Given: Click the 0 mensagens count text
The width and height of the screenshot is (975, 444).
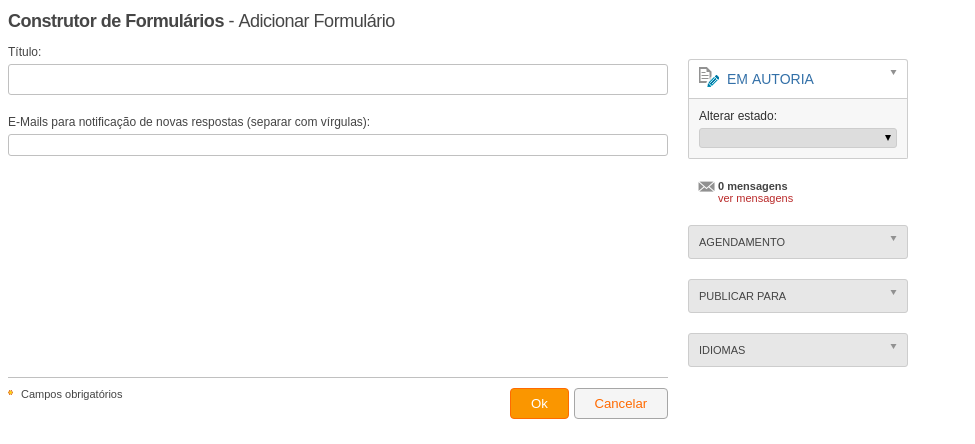Looking at the screenshot, I should pyautogui.click(x=752, y=186).
